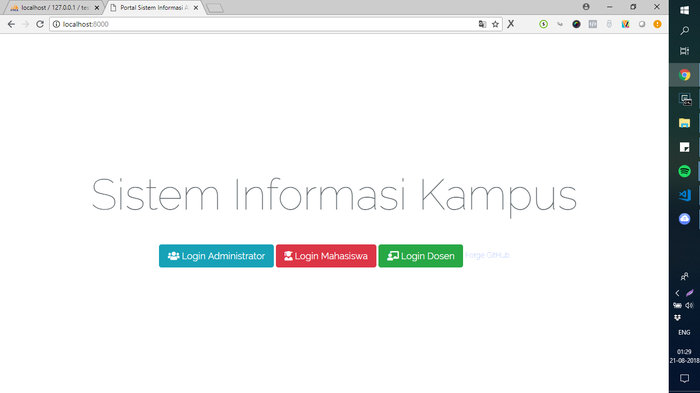This screenshot has height=393, width=700.
Task: Click the faint padlock extension icon
Action: click(609, 24)
